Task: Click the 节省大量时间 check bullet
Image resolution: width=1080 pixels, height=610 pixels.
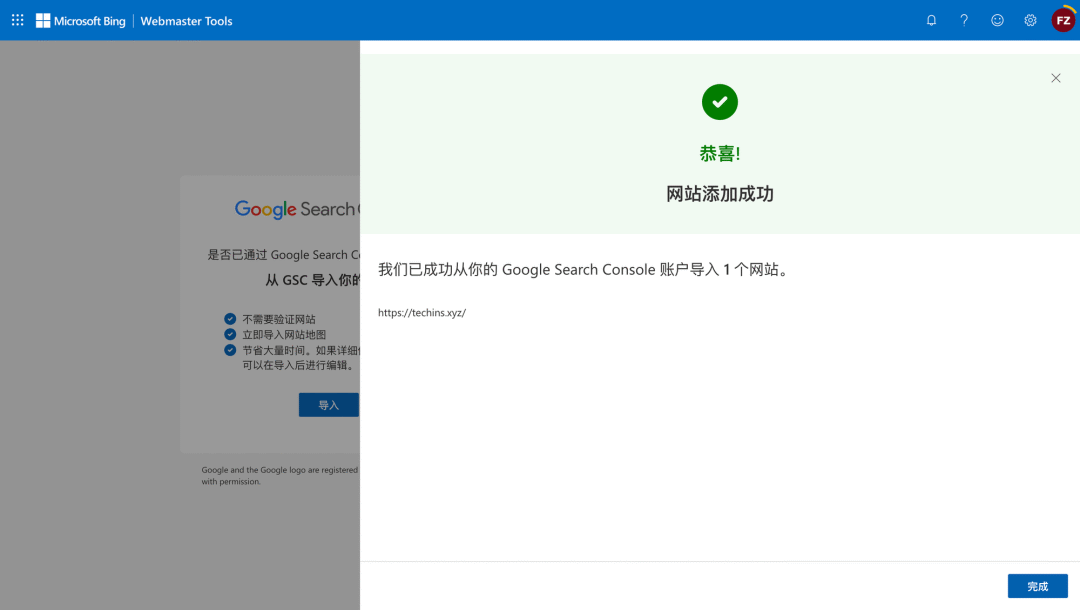Action: click(230, 350)
